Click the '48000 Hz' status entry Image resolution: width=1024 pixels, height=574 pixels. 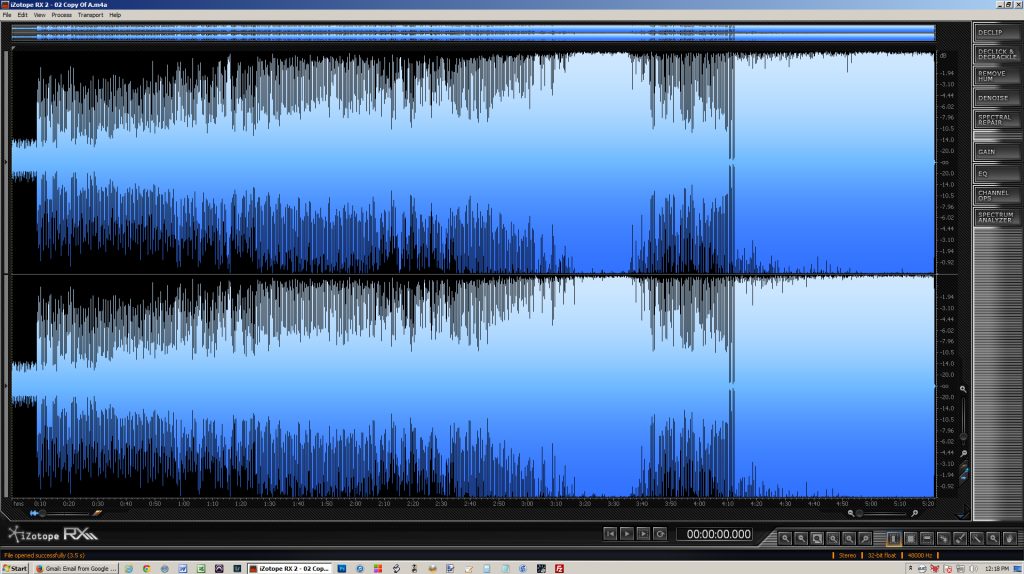(x=920, y=555)
